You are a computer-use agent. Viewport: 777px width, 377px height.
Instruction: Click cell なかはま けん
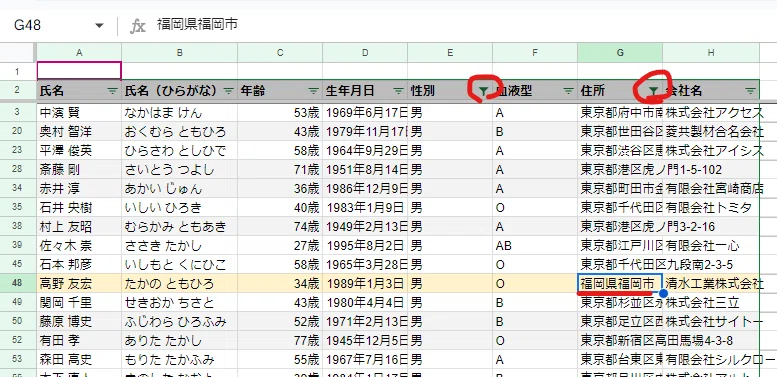click(x=179, y=112)
